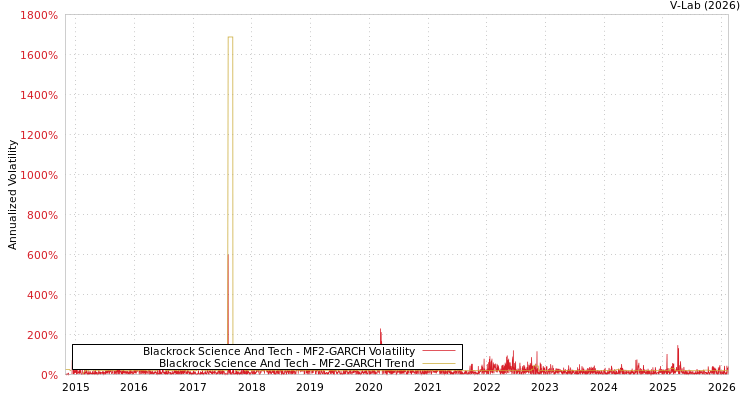
Task: Click the 800% y-axis label
Action: pos(43,215)
